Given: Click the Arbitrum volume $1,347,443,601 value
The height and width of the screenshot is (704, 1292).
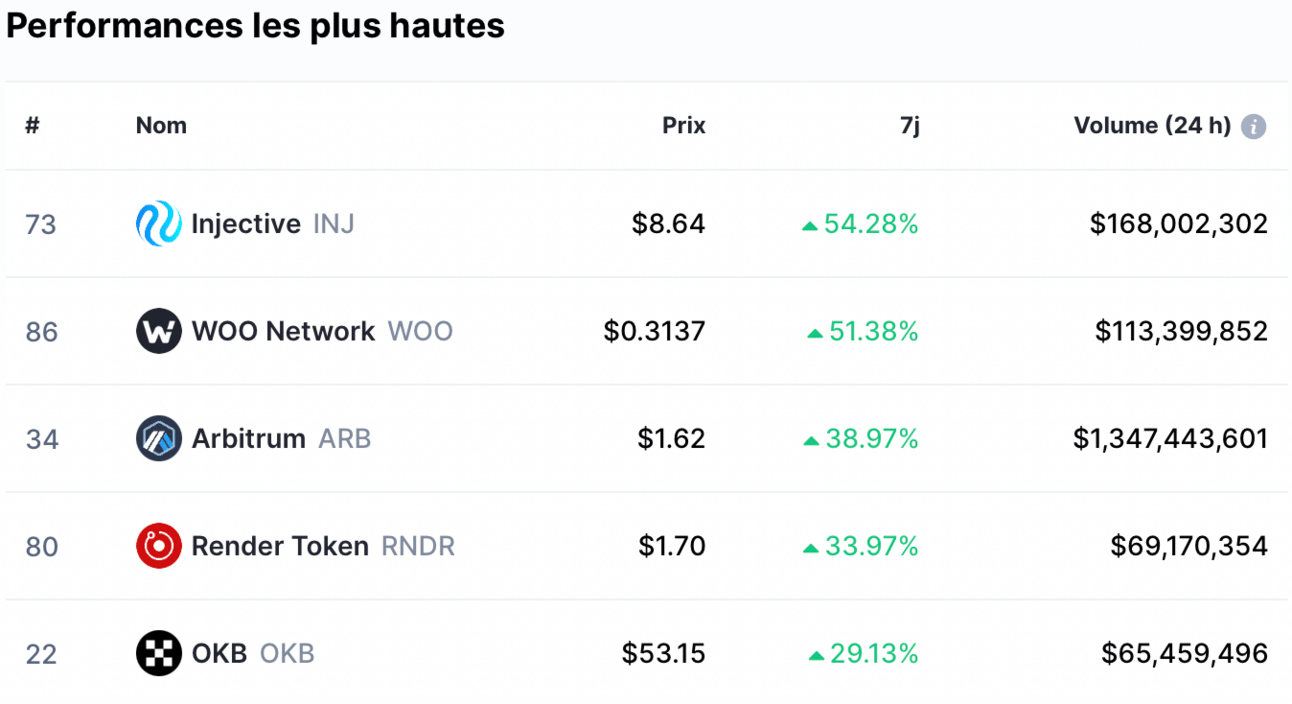Looking at the screenshot, I should coord(1170,438).
